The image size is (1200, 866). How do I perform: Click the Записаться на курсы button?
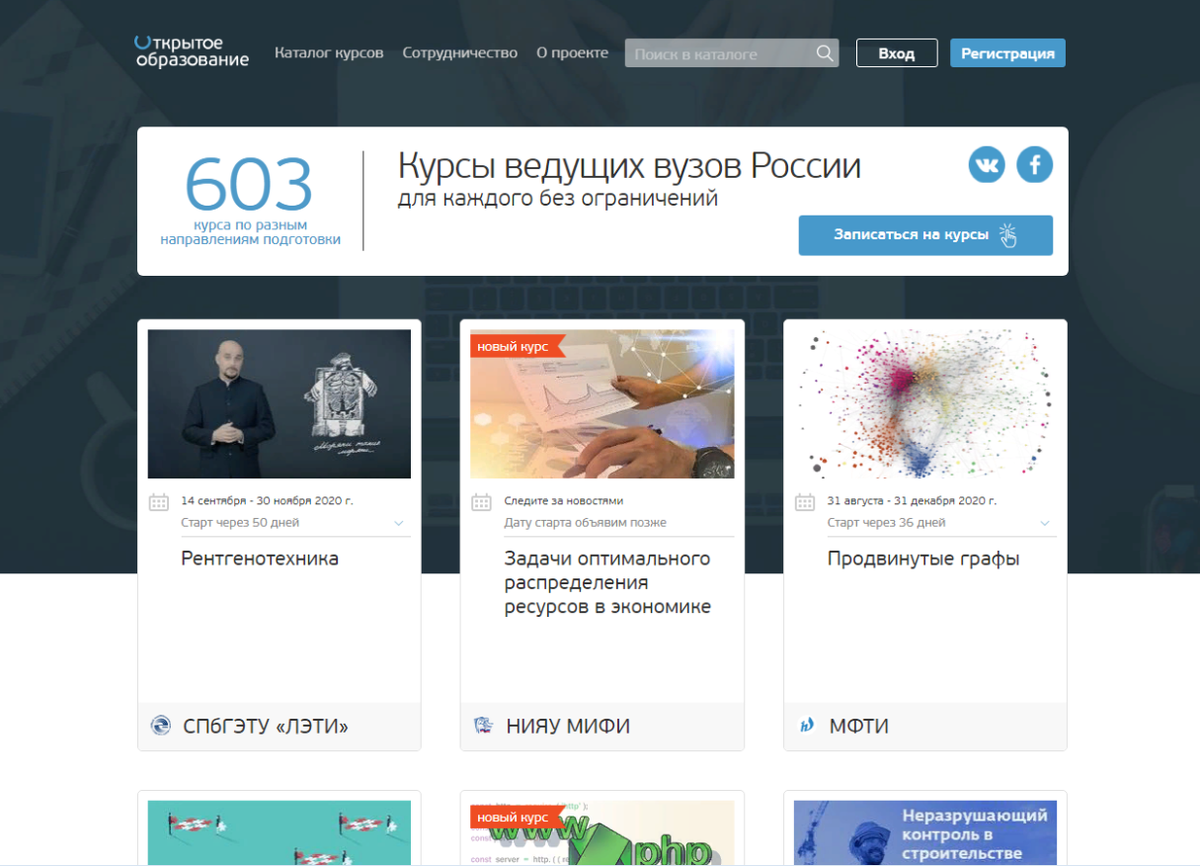925,235
